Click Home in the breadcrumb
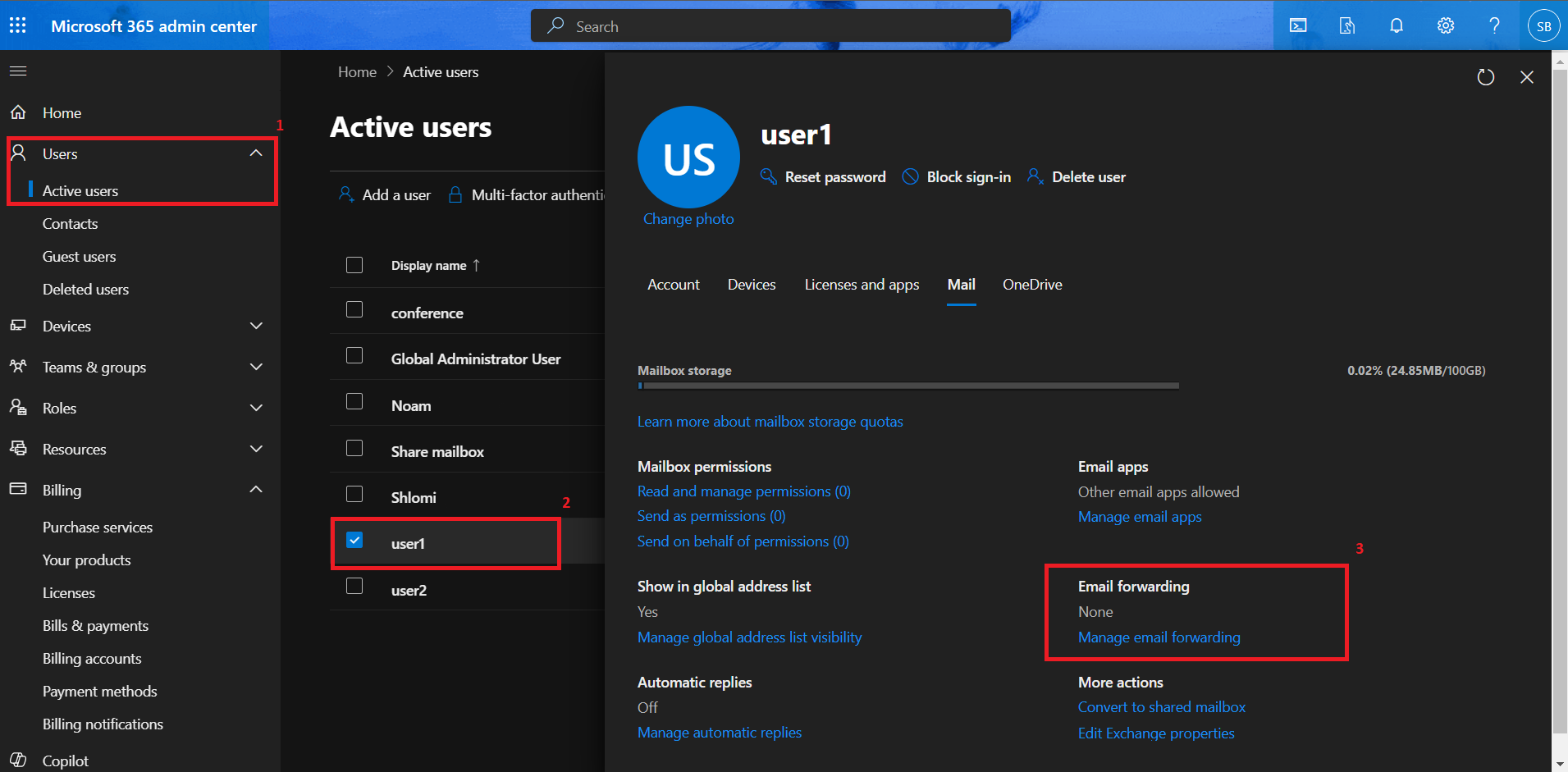The height and width of the screenshot is (772, 1568). coord(357,72)
